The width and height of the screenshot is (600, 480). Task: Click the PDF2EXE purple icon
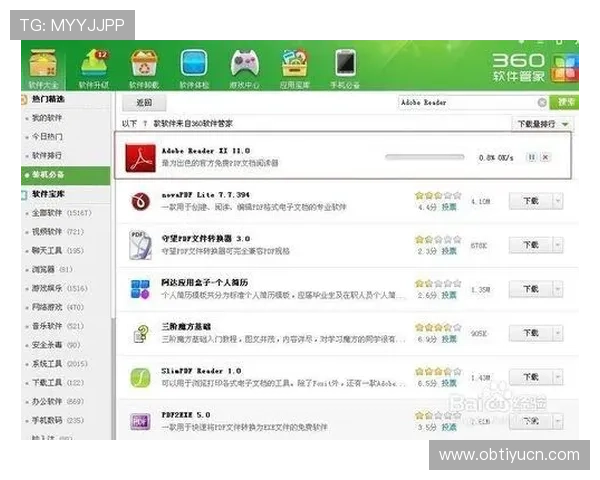[140, 422]
